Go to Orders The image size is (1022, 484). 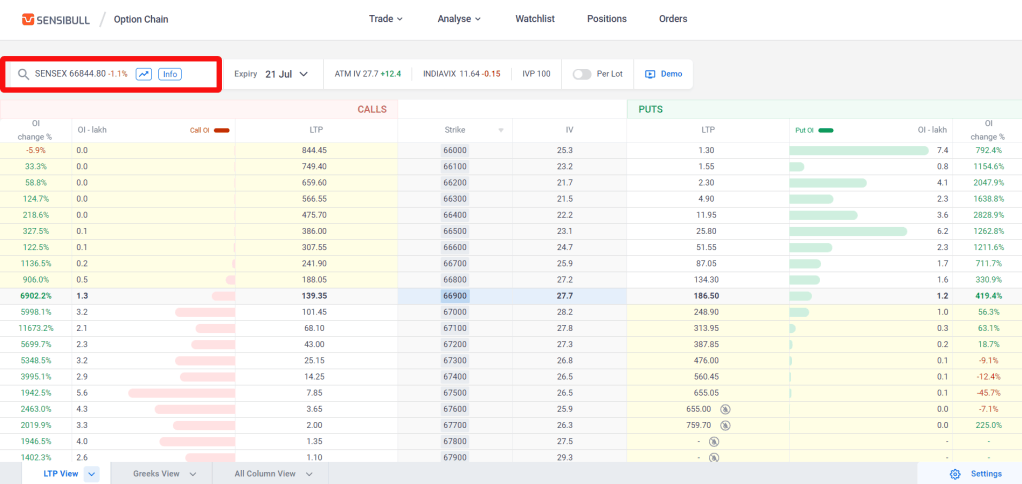pyautogui.click(x=673, y=19)
